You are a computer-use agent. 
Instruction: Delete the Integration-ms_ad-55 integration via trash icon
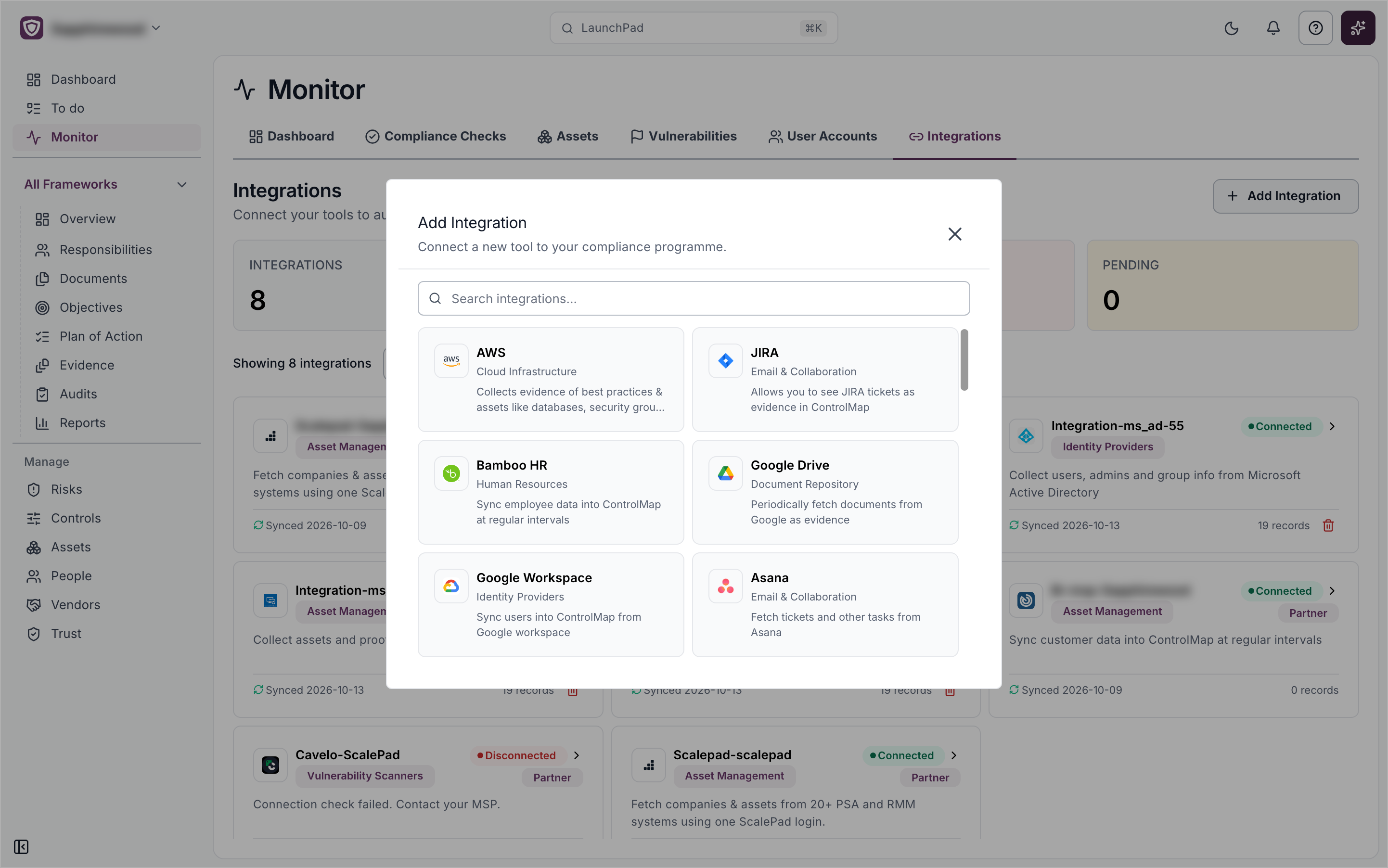pyautogui.click(x=1328, y=525)
